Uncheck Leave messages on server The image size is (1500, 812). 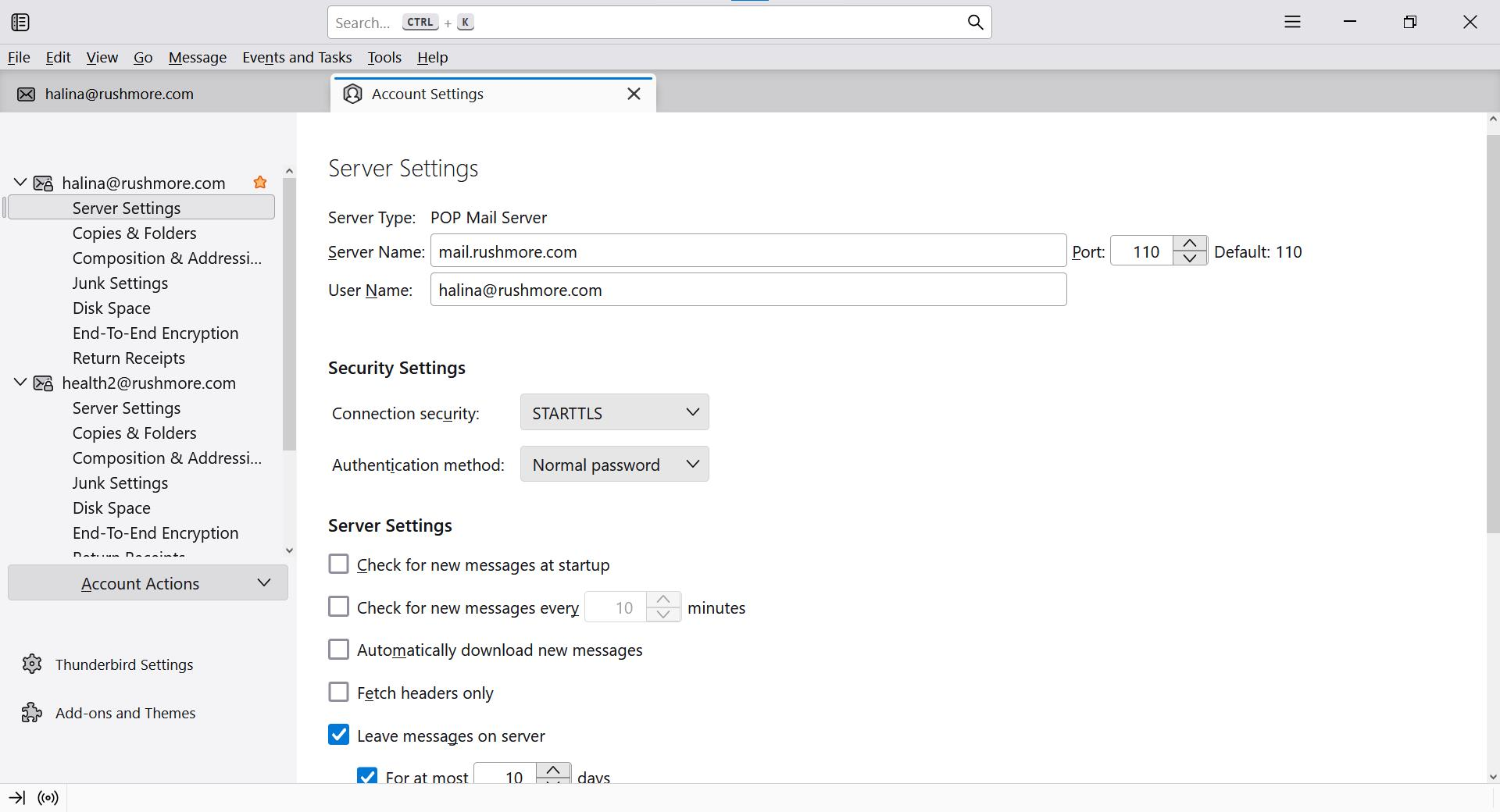pyautogui.click(x=338, y=735)
